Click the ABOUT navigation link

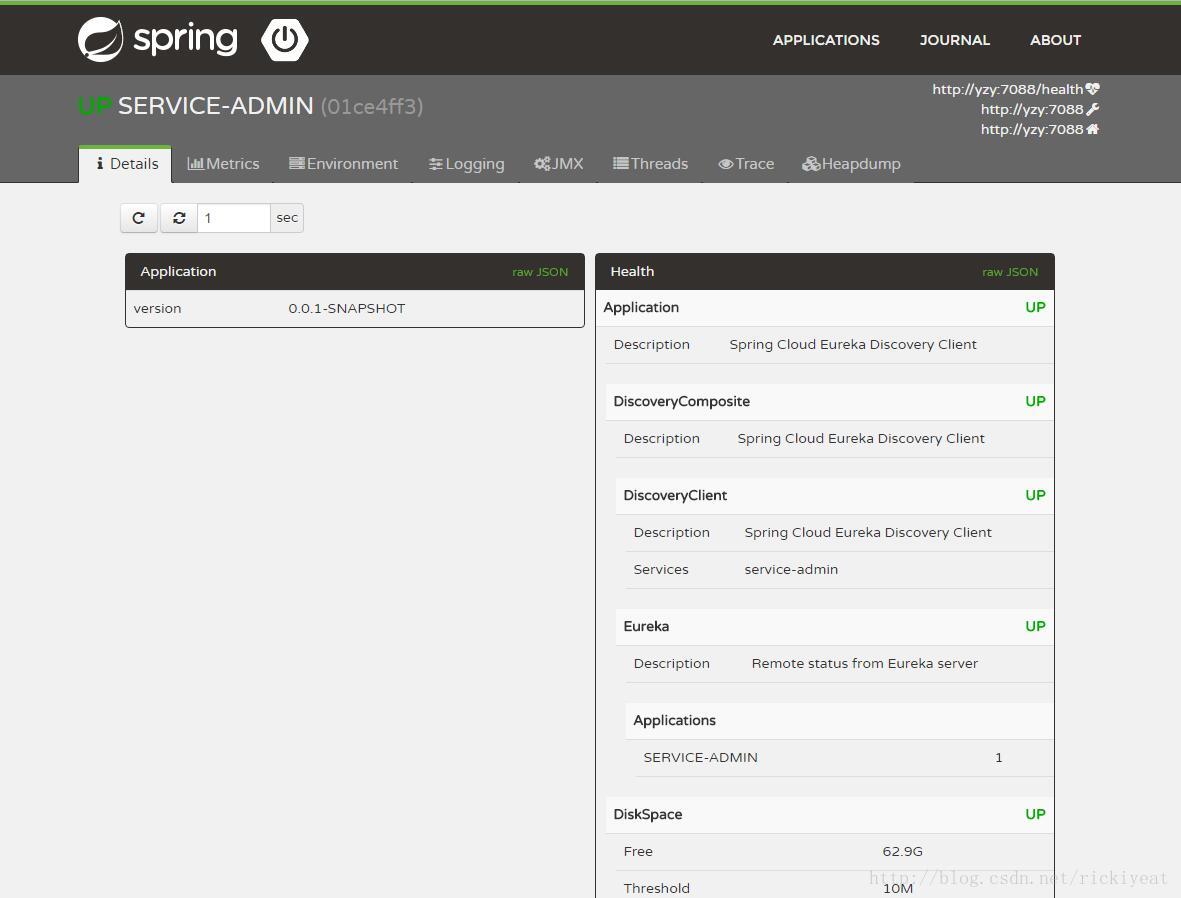pyautogui.click(x=1055, y=40)
